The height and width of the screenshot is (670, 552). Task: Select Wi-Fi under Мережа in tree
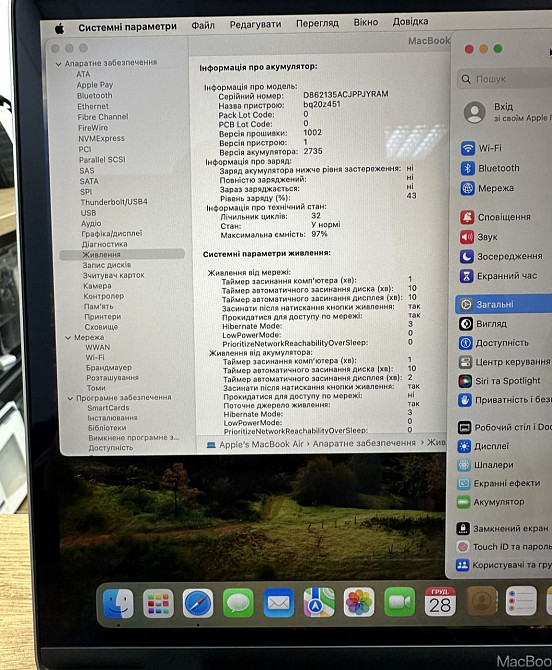pos(95,357)
